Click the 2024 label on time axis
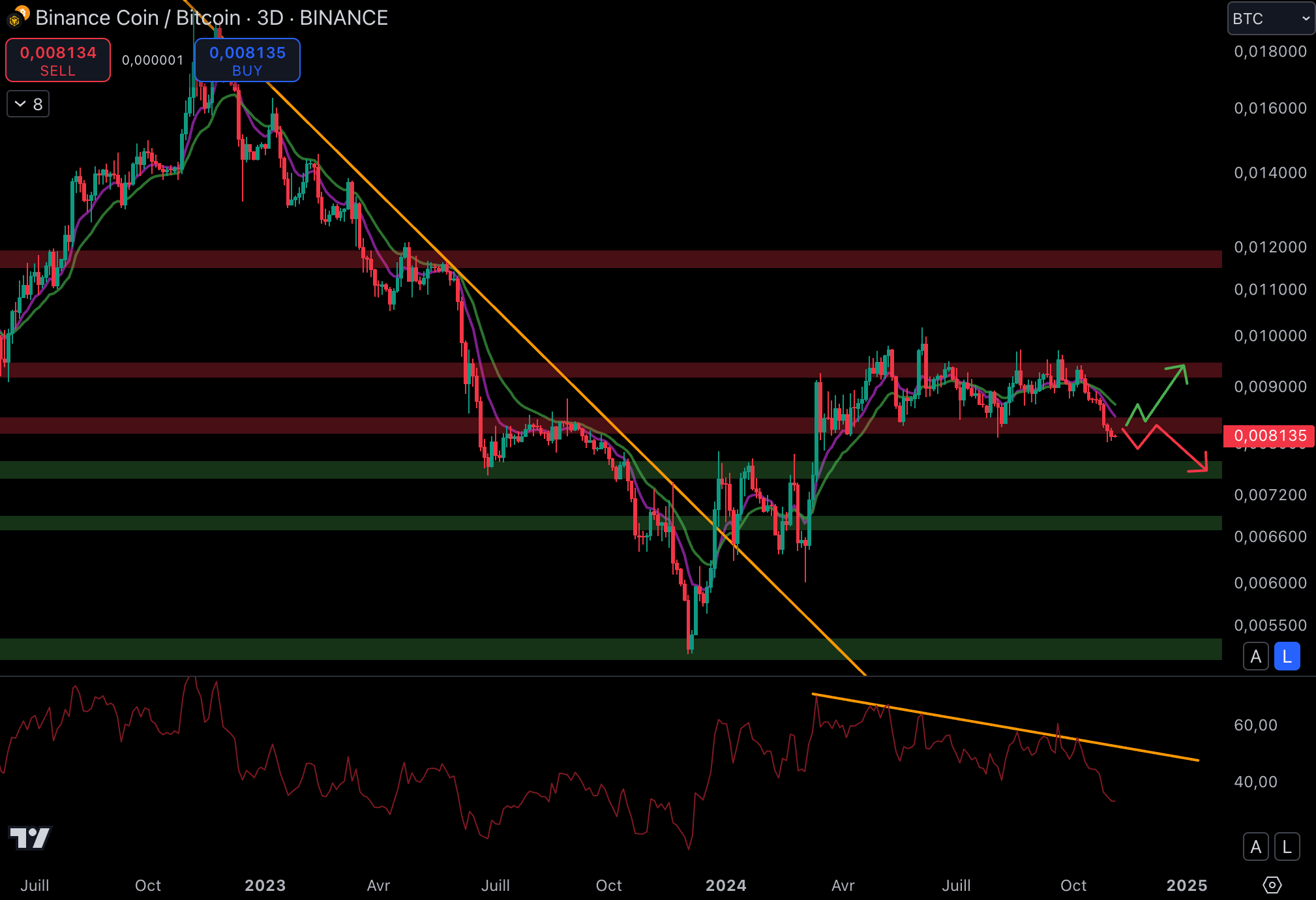This screenshot has width=1316, height=900. pos(726,885)
